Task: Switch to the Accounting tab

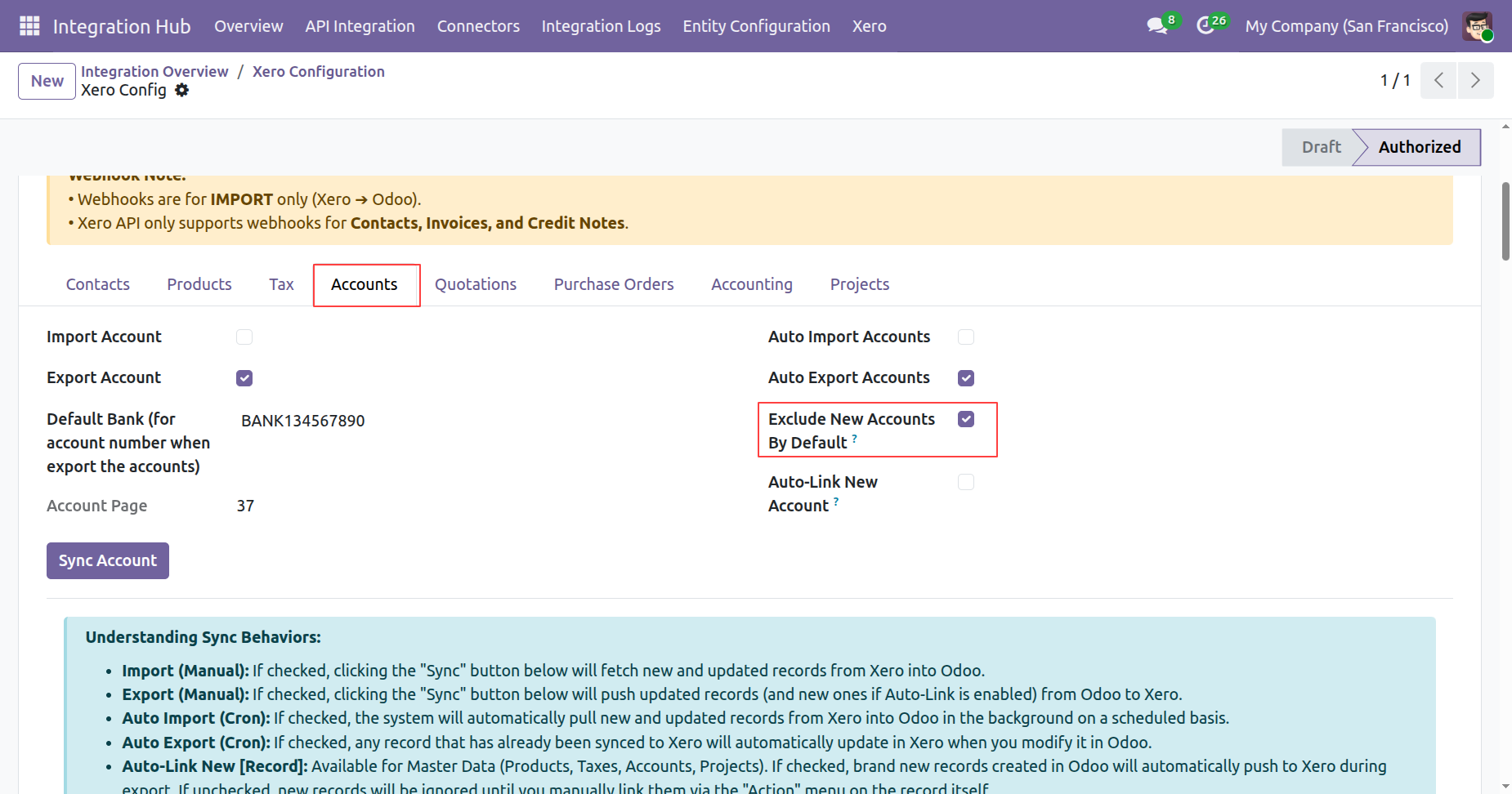Action: (752, 284)
